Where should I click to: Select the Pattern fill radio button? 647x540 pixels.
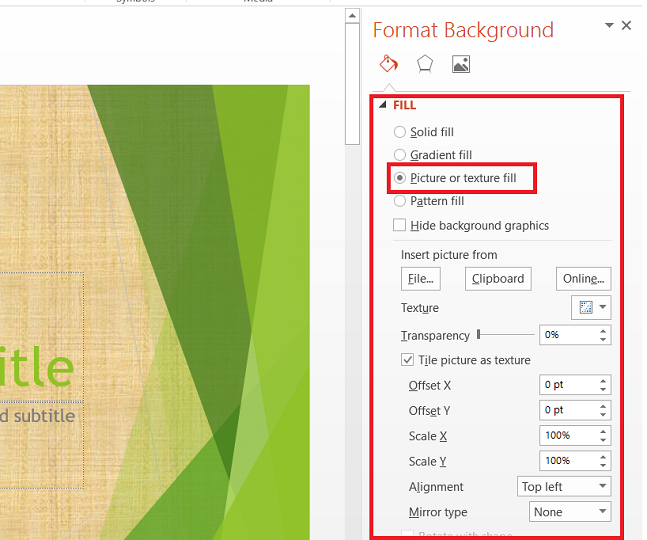pos(399,201)
